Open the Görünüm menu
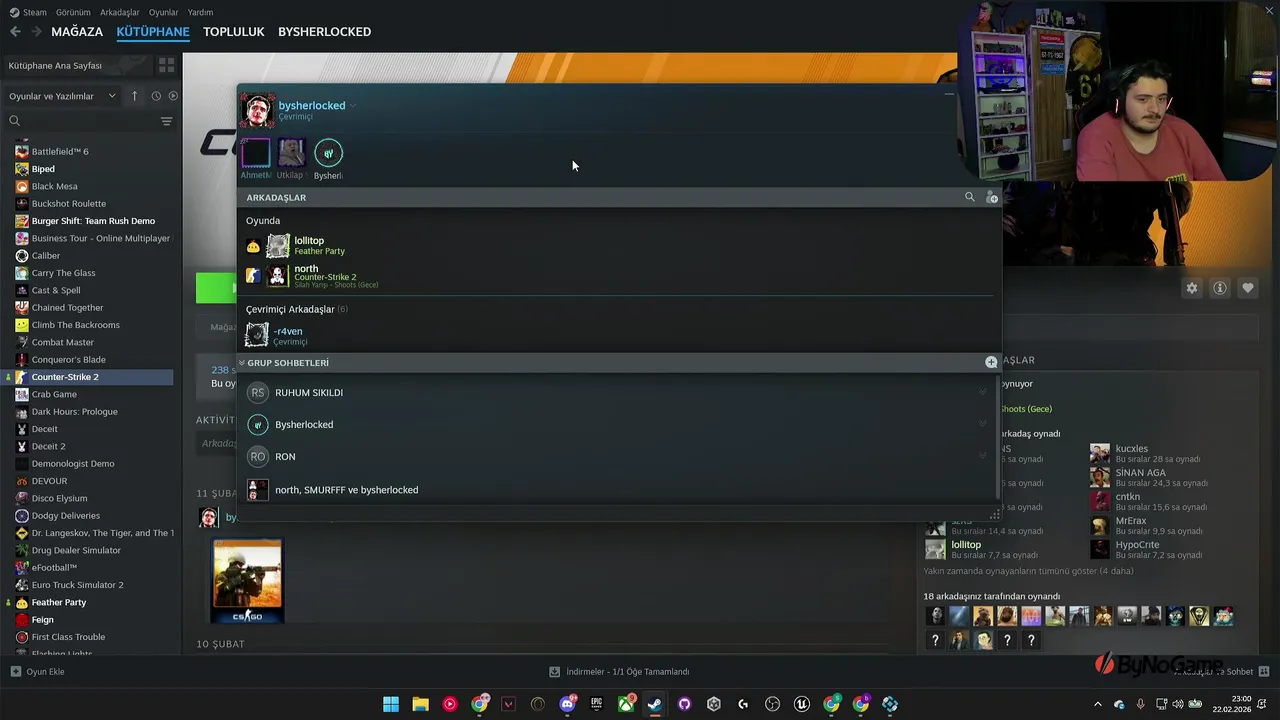Image resolution: width=1280 pixels, height=720 pixels. 73,12
